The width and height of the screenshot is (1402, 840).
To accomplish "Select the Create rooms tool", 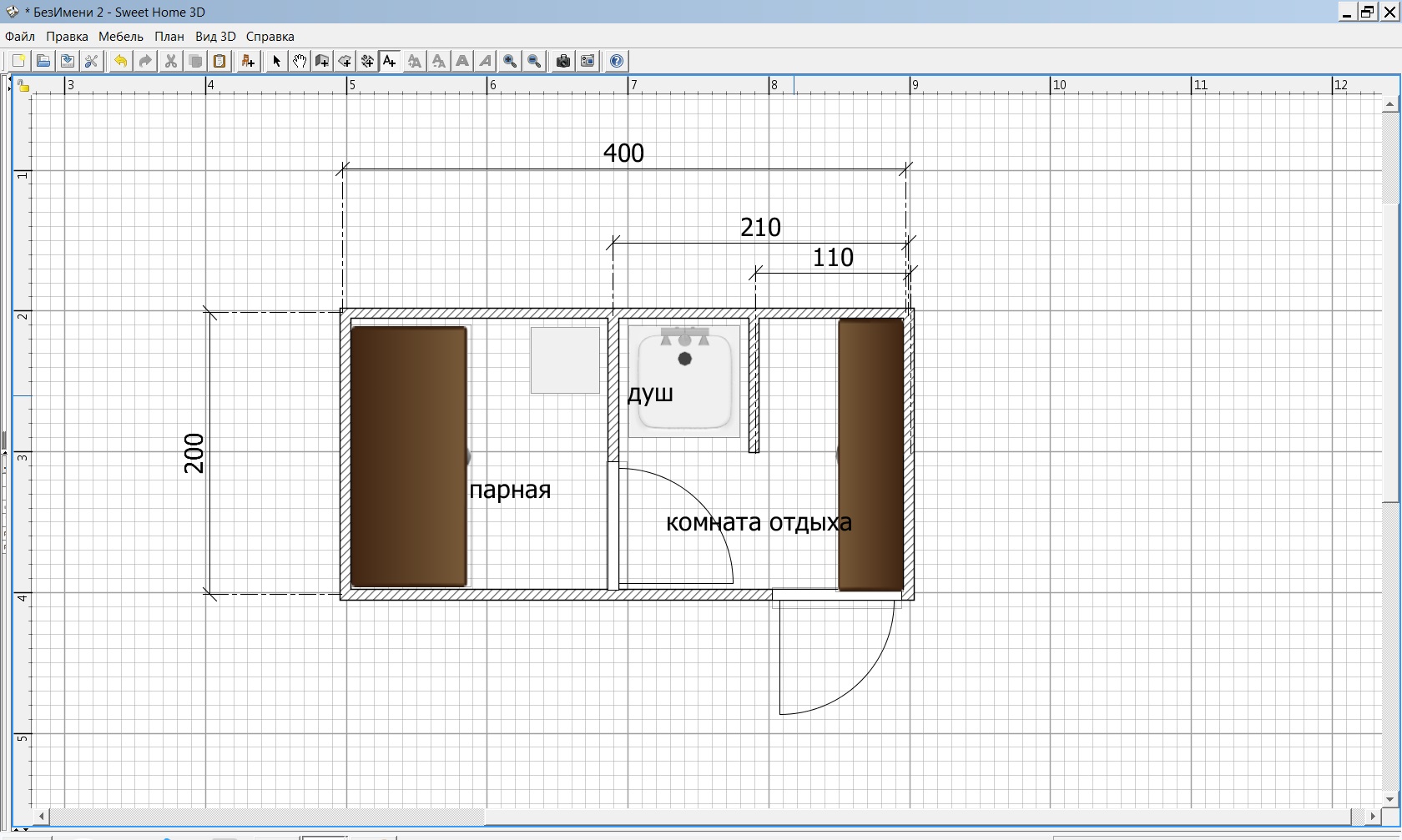I will click(344, 61).
